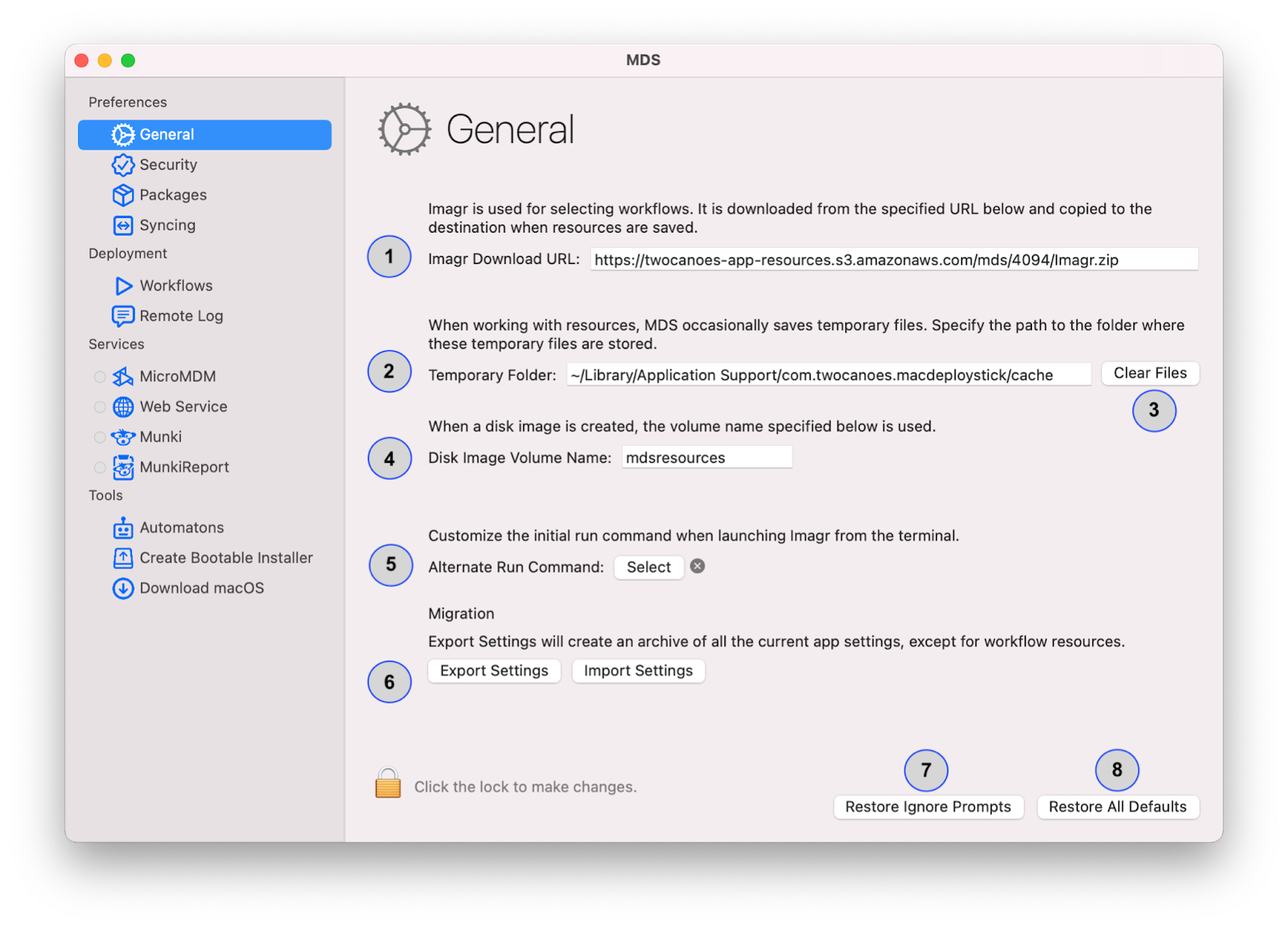Click the Remote Log speech bubble icon
This screenshot has height=928, width=1288.
click(122, 316)
